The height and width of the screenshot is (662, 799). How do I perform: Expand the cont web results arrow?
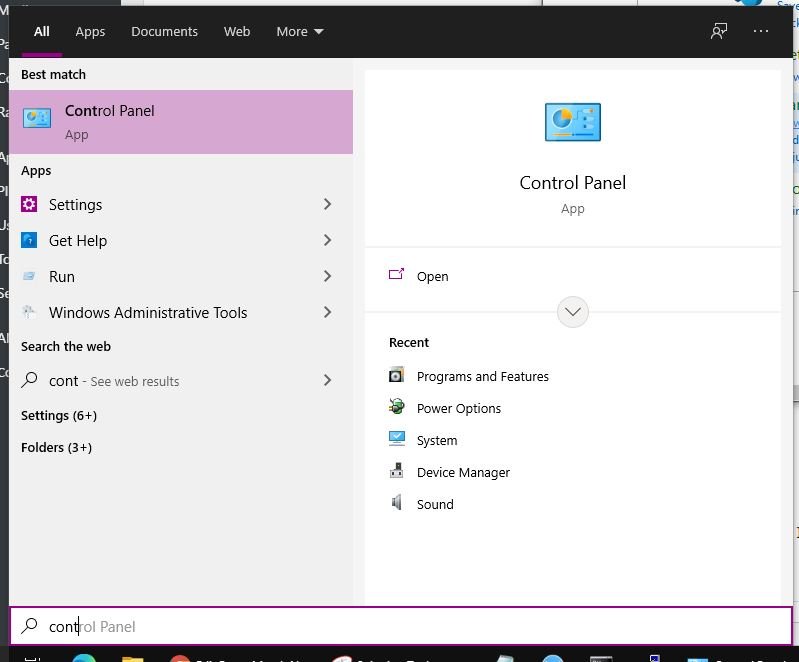pos(328,380)
